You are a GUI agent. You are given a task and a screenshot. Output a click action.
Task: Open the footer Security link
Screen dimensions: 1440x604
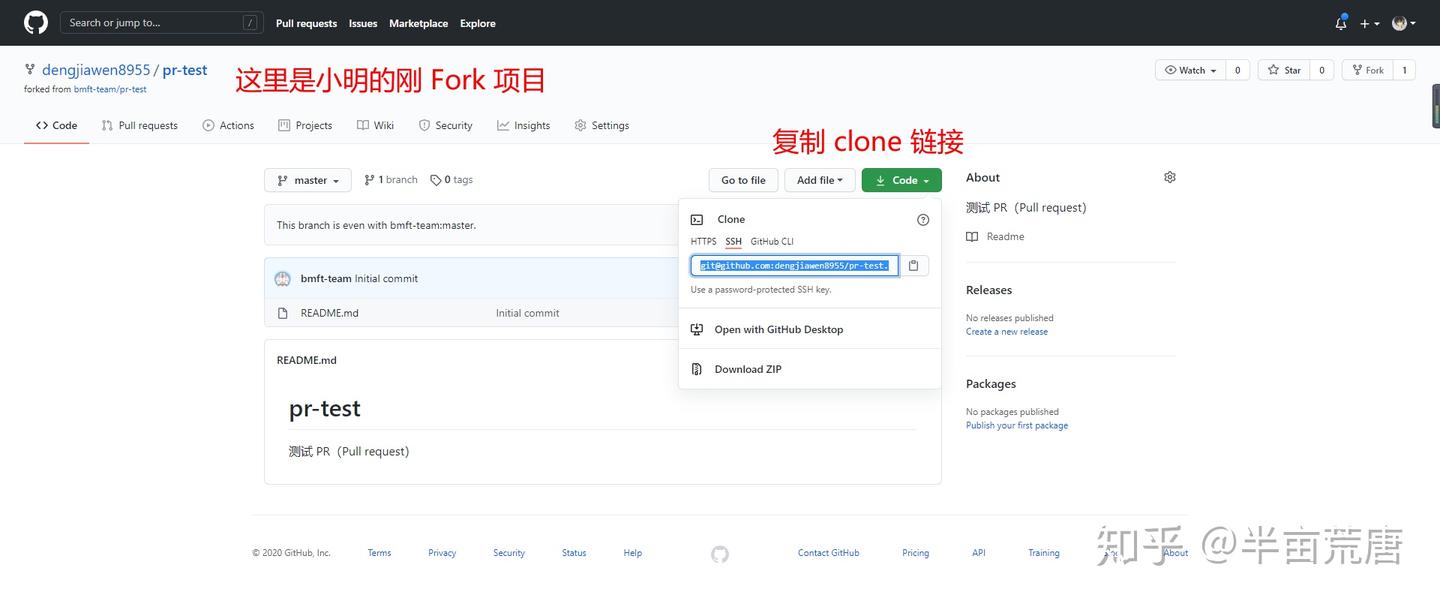tap(509, 553)
